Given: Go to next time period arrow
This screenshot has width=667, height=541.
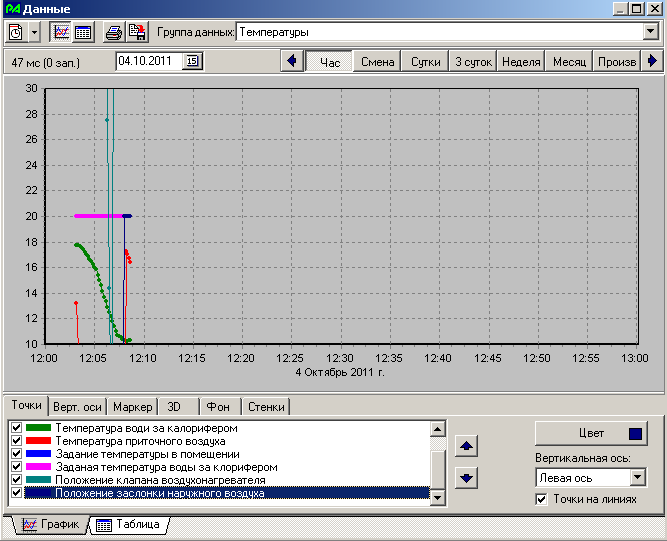Looking at the screenshot, I should click(653, 61).
